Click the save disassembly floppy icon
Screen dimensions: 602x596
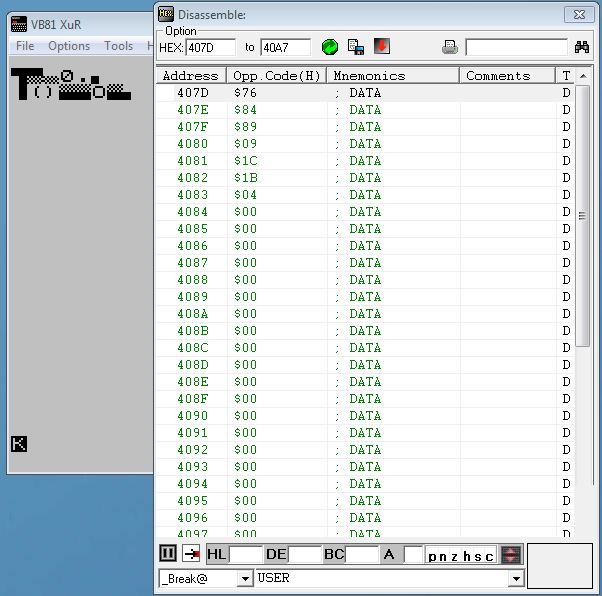(x=355, y=47)
